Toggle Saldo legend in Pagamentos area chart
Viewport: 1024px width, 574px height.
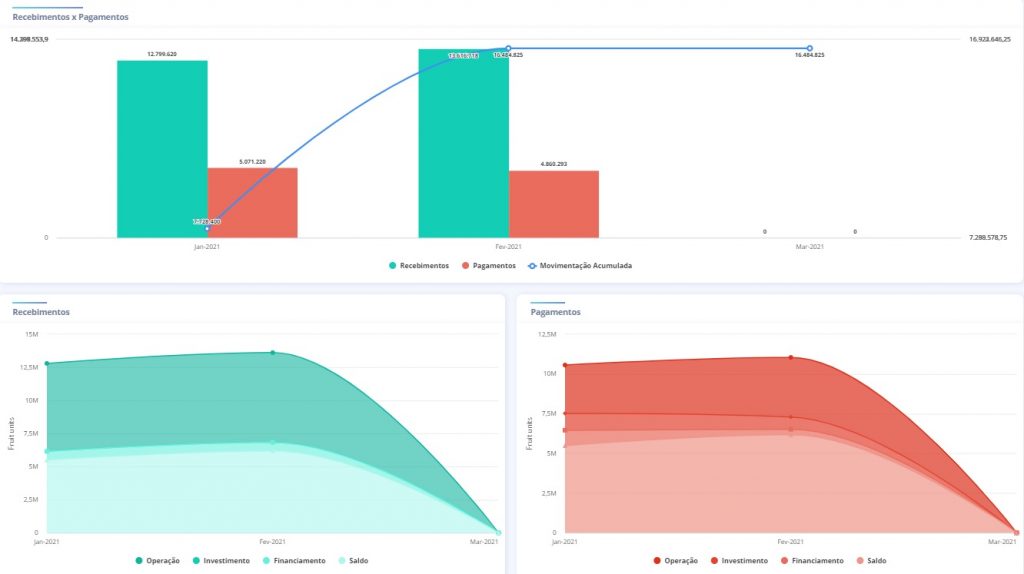(871, 561)
